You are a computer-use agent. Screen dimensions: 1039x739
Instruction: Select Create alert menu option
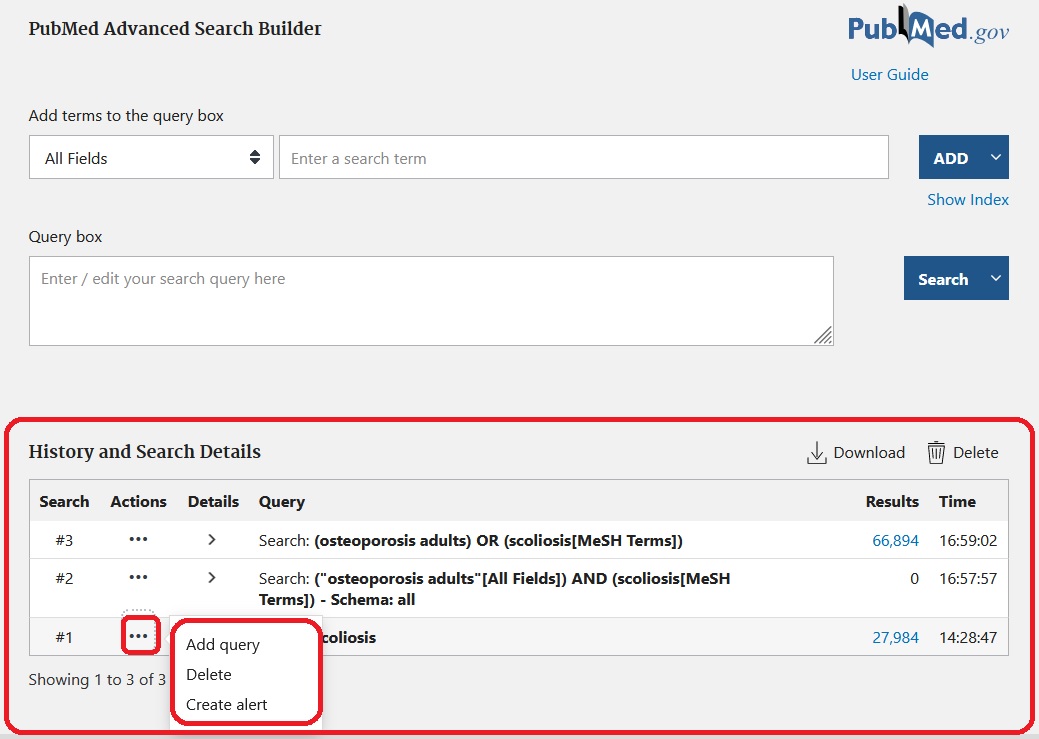[x=227, y=705]
